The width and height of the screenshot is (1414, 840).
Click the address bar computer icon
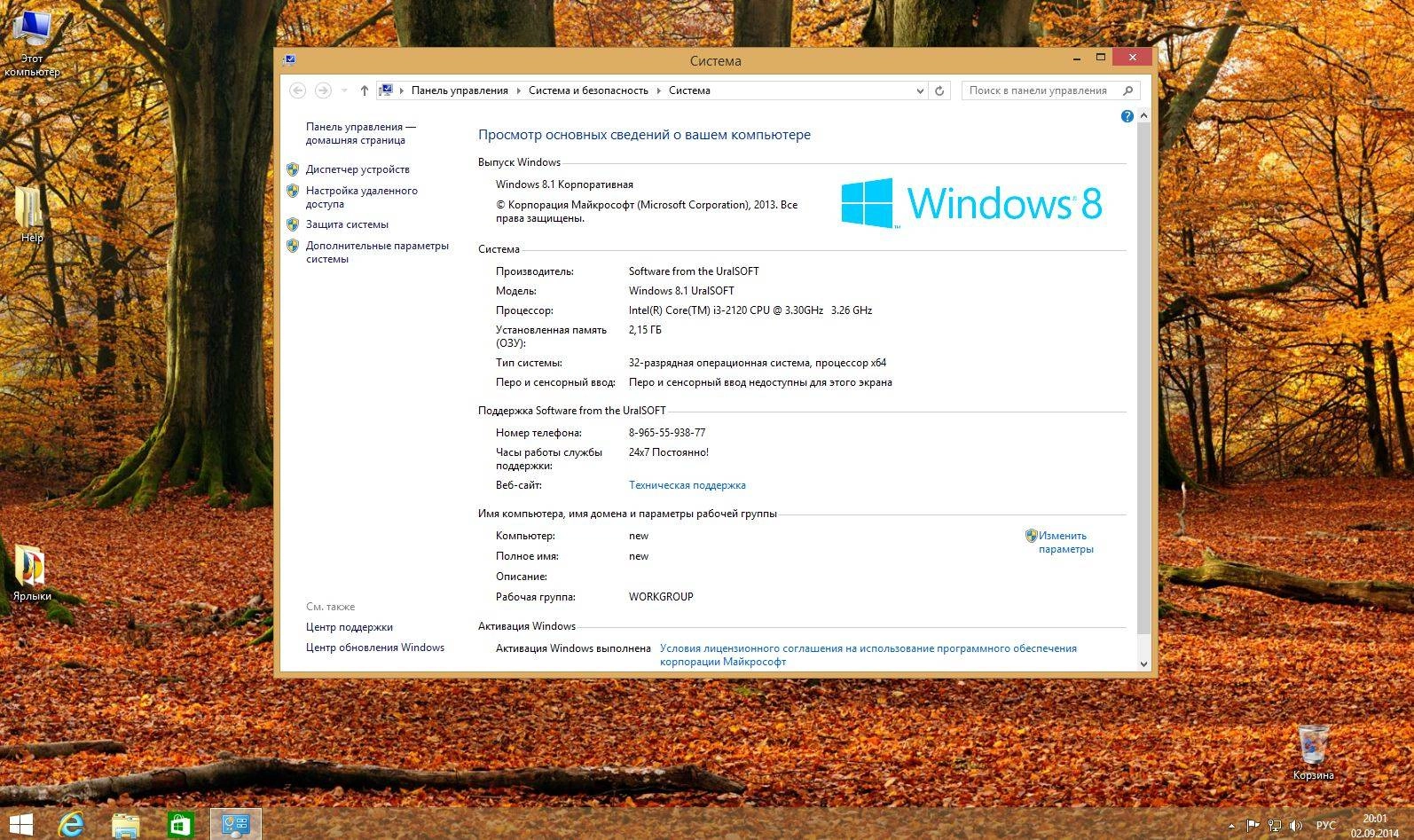[386, 90]
